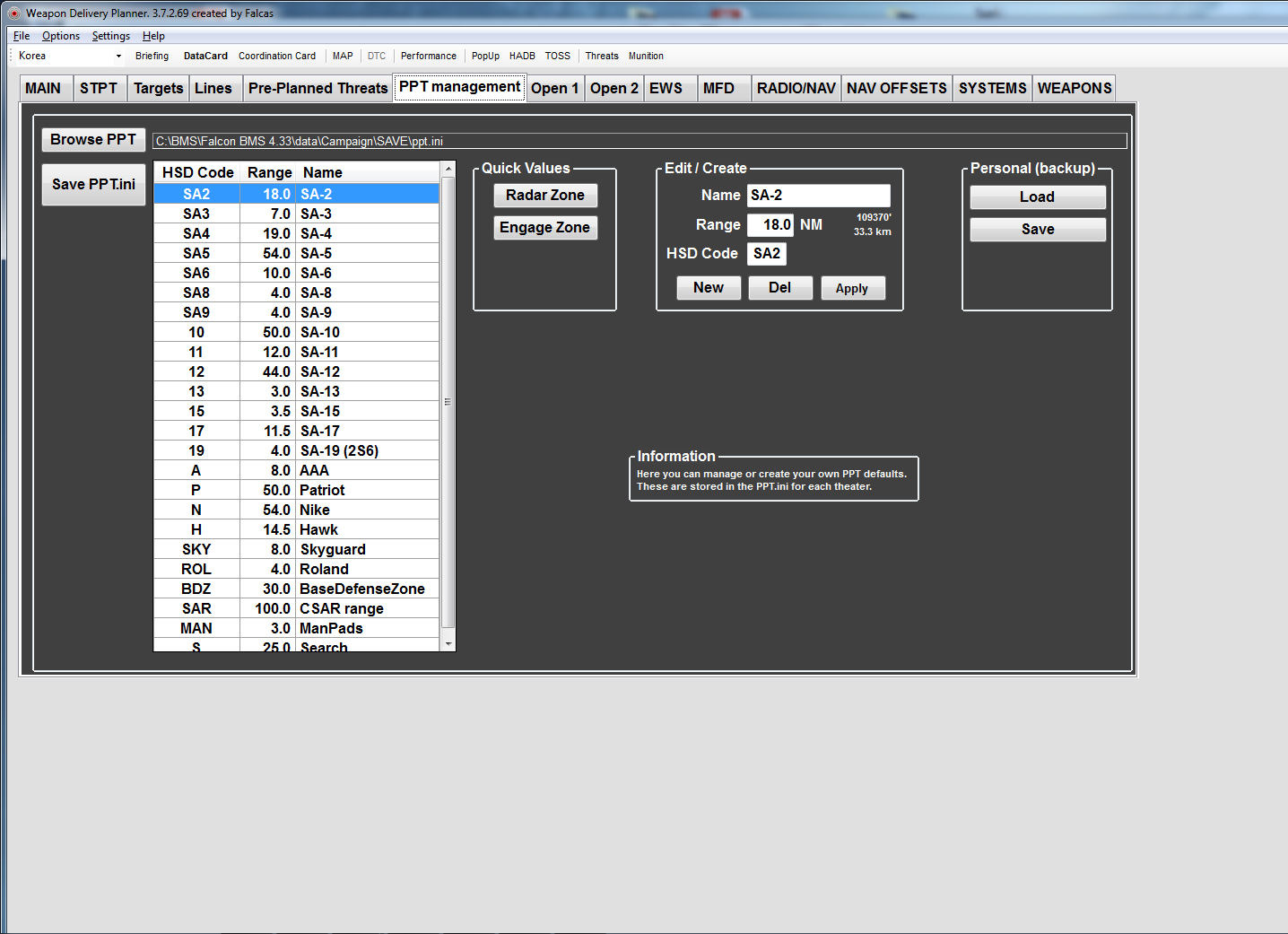Screen dimensions: 1288x934
Task: Click in the Range input field
Action: 770,224
